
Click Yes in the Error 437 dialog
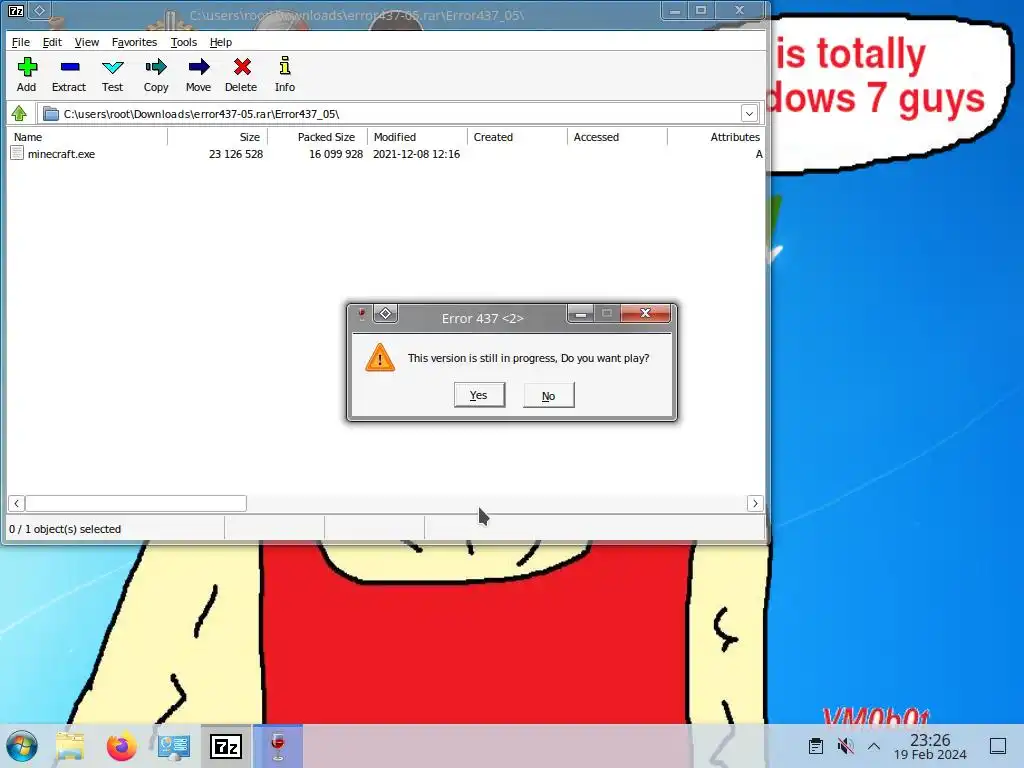click(x=479, y=395)
